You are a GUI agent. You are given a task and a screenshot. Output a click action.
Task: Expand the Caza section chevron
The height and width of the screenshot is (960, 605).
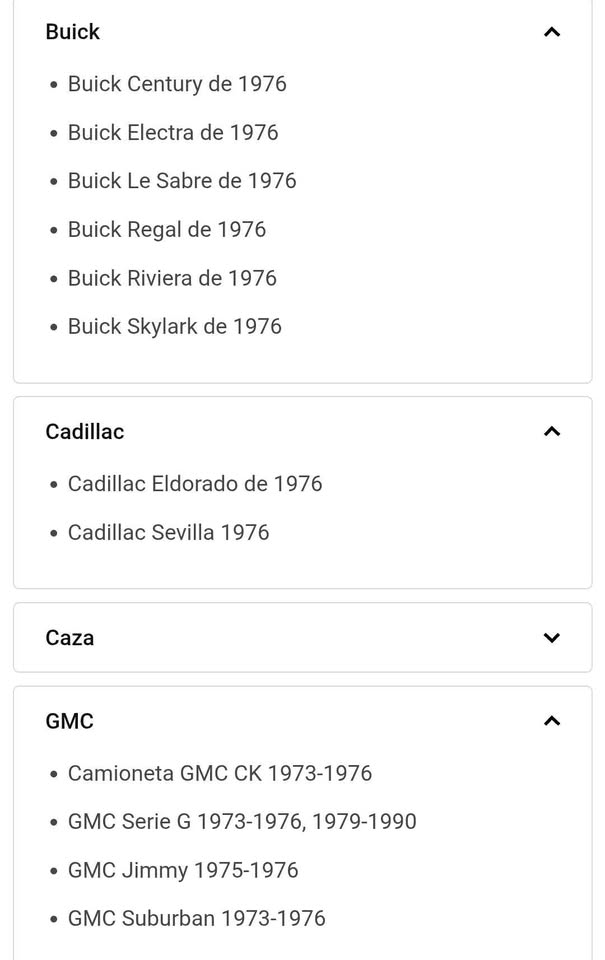[x=552, y=638]
